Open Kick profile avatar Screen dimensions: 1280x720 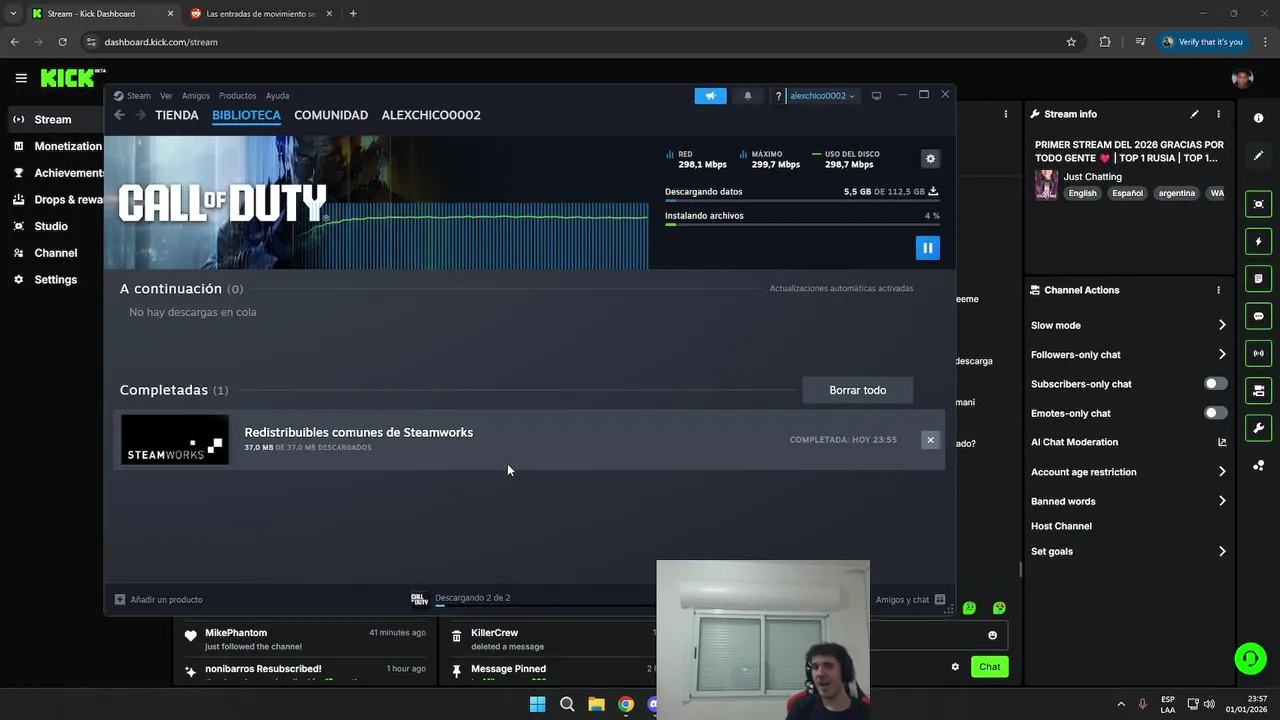(x=1242, y=79)
